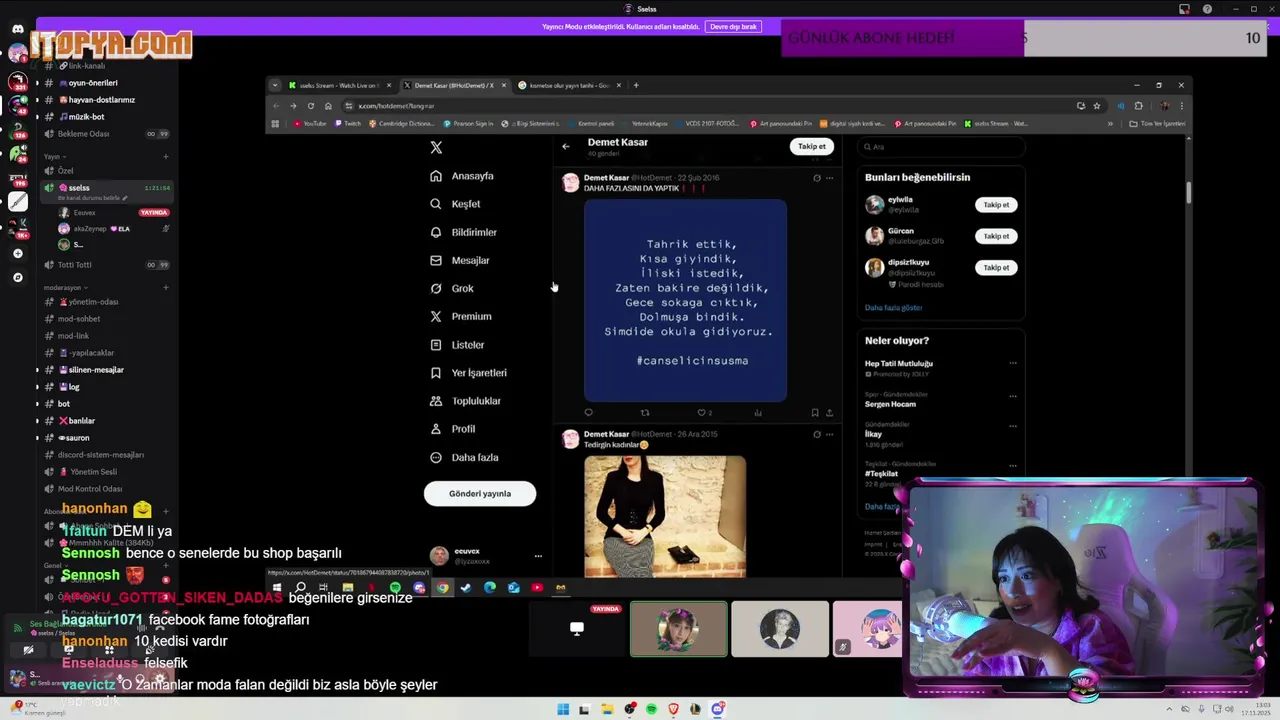Image resolution: width=1280 pixels, height=720 pixels.
Task: Open a new browser tab with plus
Action: coord(636,85)
